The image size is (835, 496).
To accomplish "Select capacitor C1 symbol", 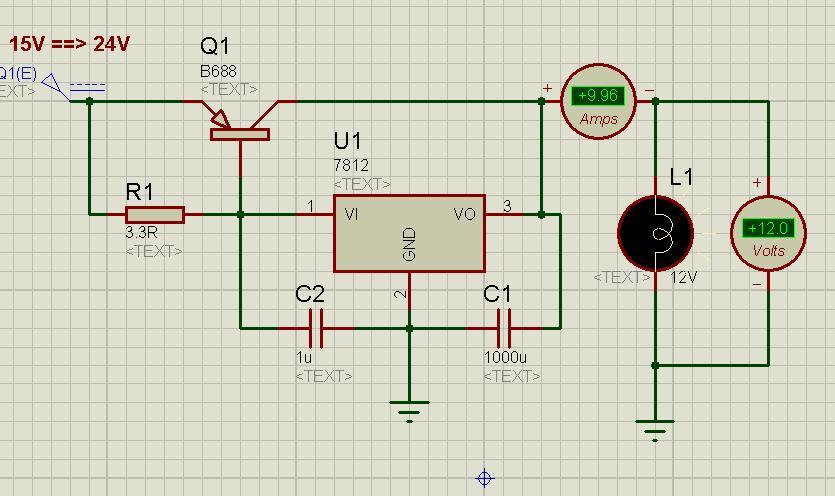I will (x=504, y=328).
